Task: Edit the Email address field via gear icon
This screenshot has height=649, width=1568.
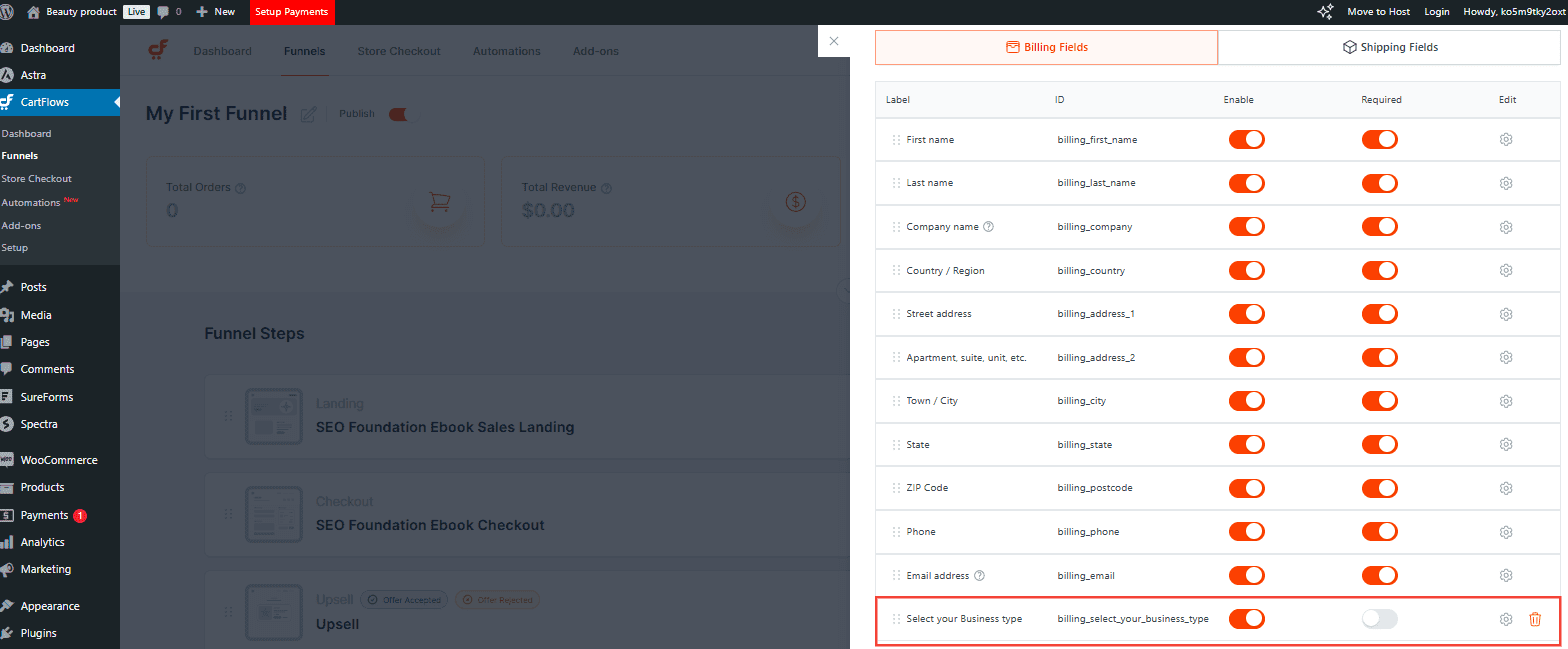Action: 1506,576
